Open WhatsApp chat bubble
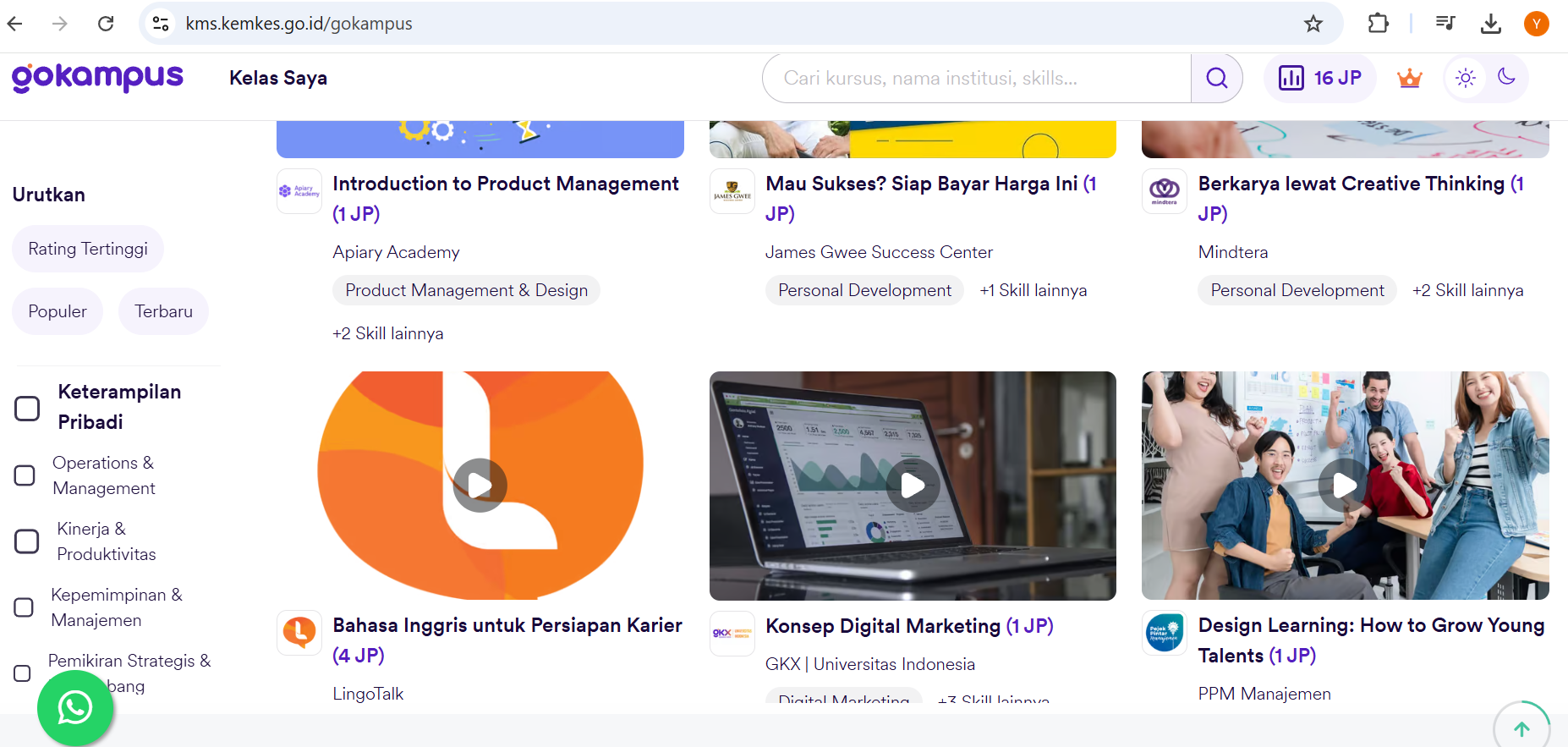The width and height of the screenshot is (1568, 747). pos(75,707)
